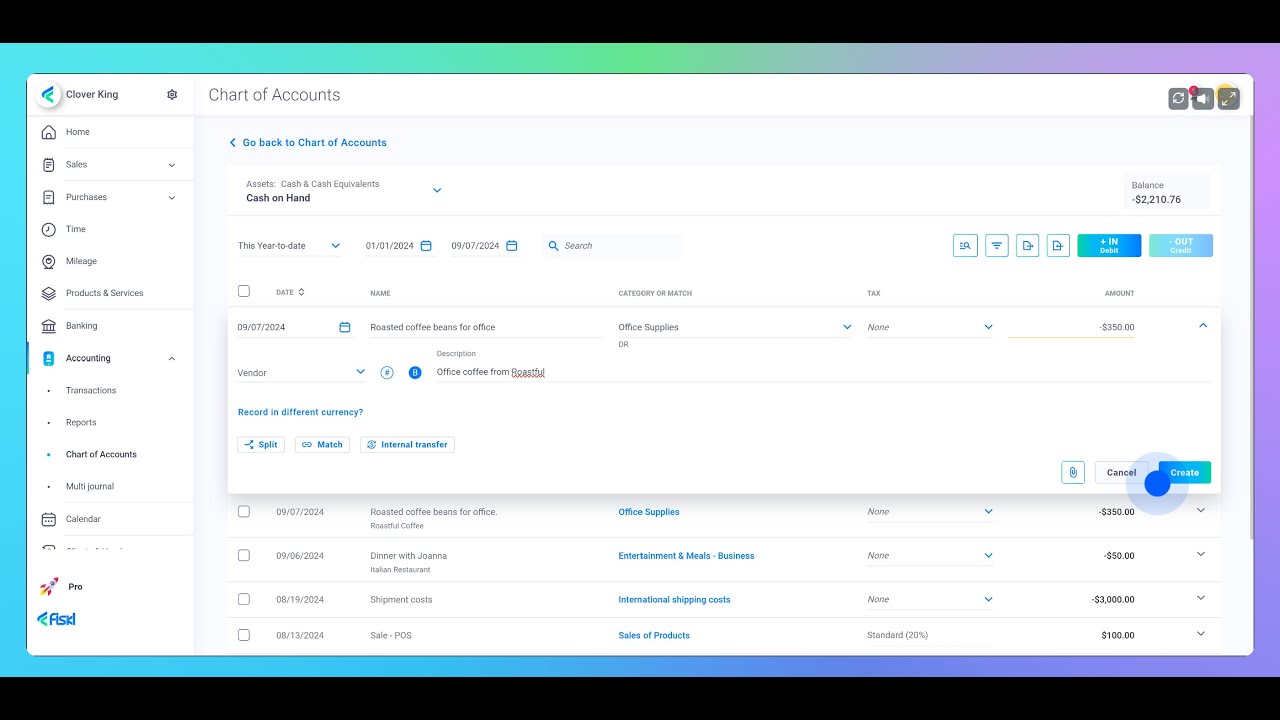This screenshot has width=1280, height=720.
Task: Click the paperclip attachment icon
Action: tap(1073, 472)
